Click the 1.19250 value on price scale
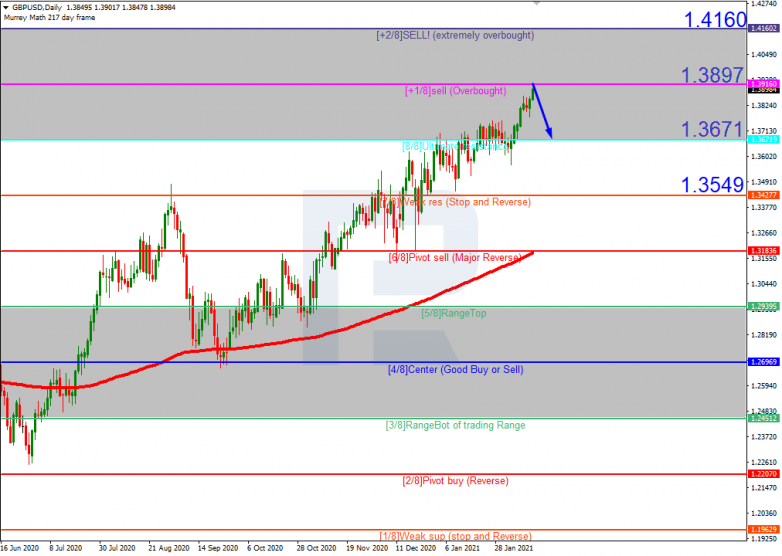782x556 pixels. click(764, 539)
